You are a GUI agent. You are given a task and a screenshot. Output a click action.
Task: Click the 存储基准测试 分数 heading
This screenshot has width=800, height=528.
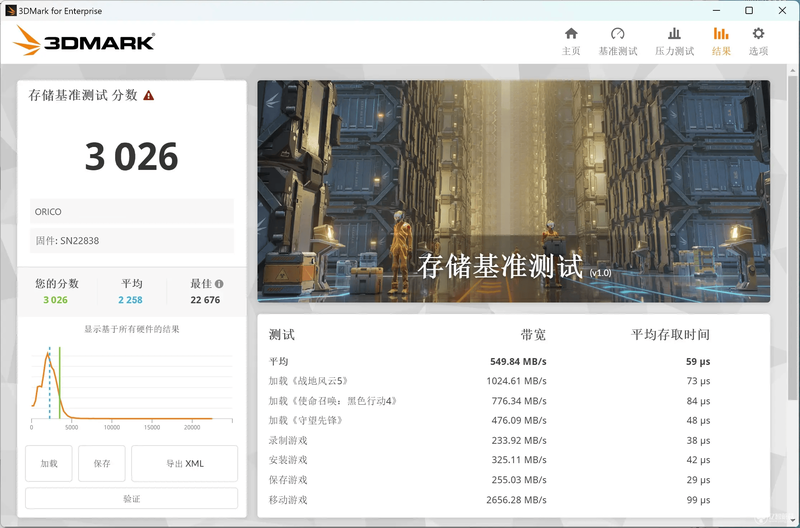(83, 95)
